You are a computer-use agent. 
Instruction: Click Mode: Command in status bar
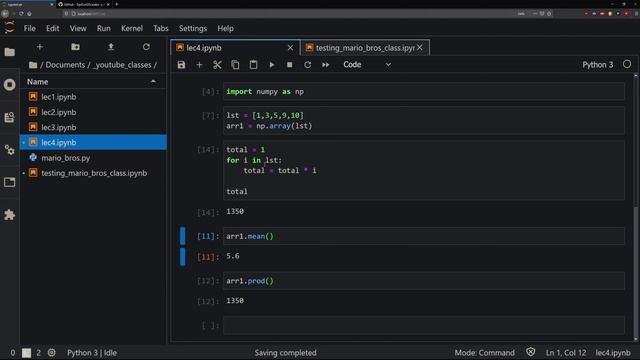484,353
